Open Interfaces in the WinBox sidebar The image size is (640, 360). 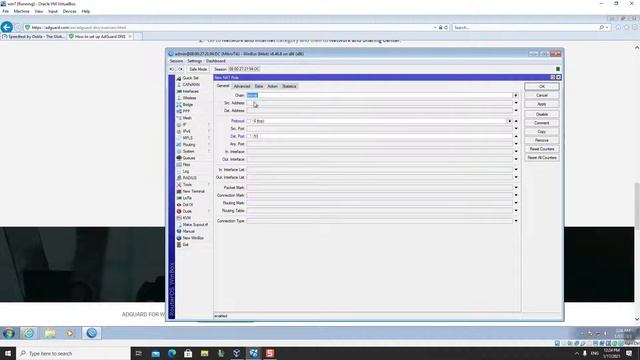[191, 91]
